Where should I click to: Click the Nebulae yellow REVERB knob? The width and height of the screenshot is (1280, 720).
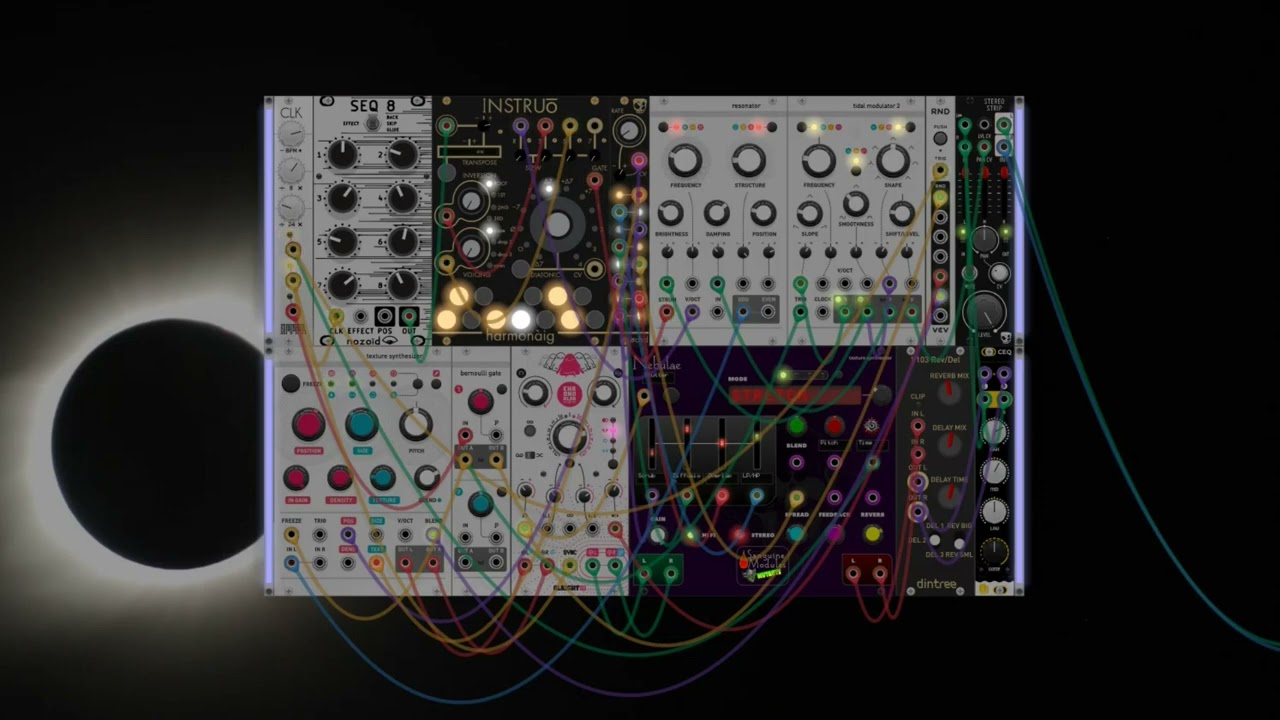(873, 534)
